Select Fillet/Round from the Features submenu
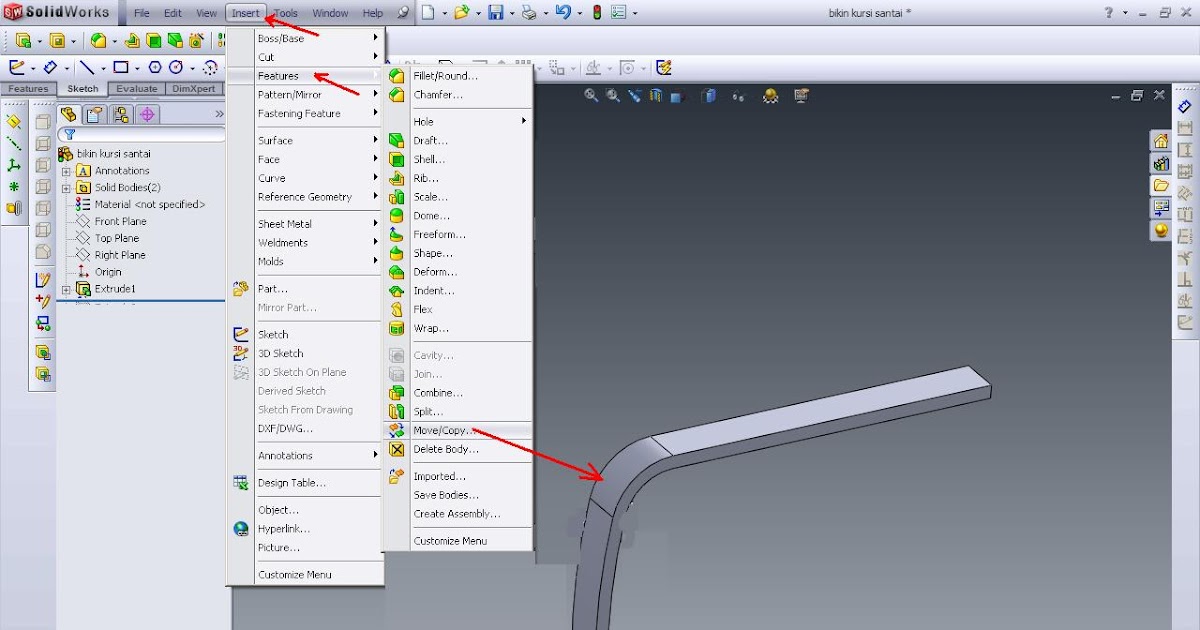The width and height of the screenshot is (1200, 630). (x=448, y=75)
